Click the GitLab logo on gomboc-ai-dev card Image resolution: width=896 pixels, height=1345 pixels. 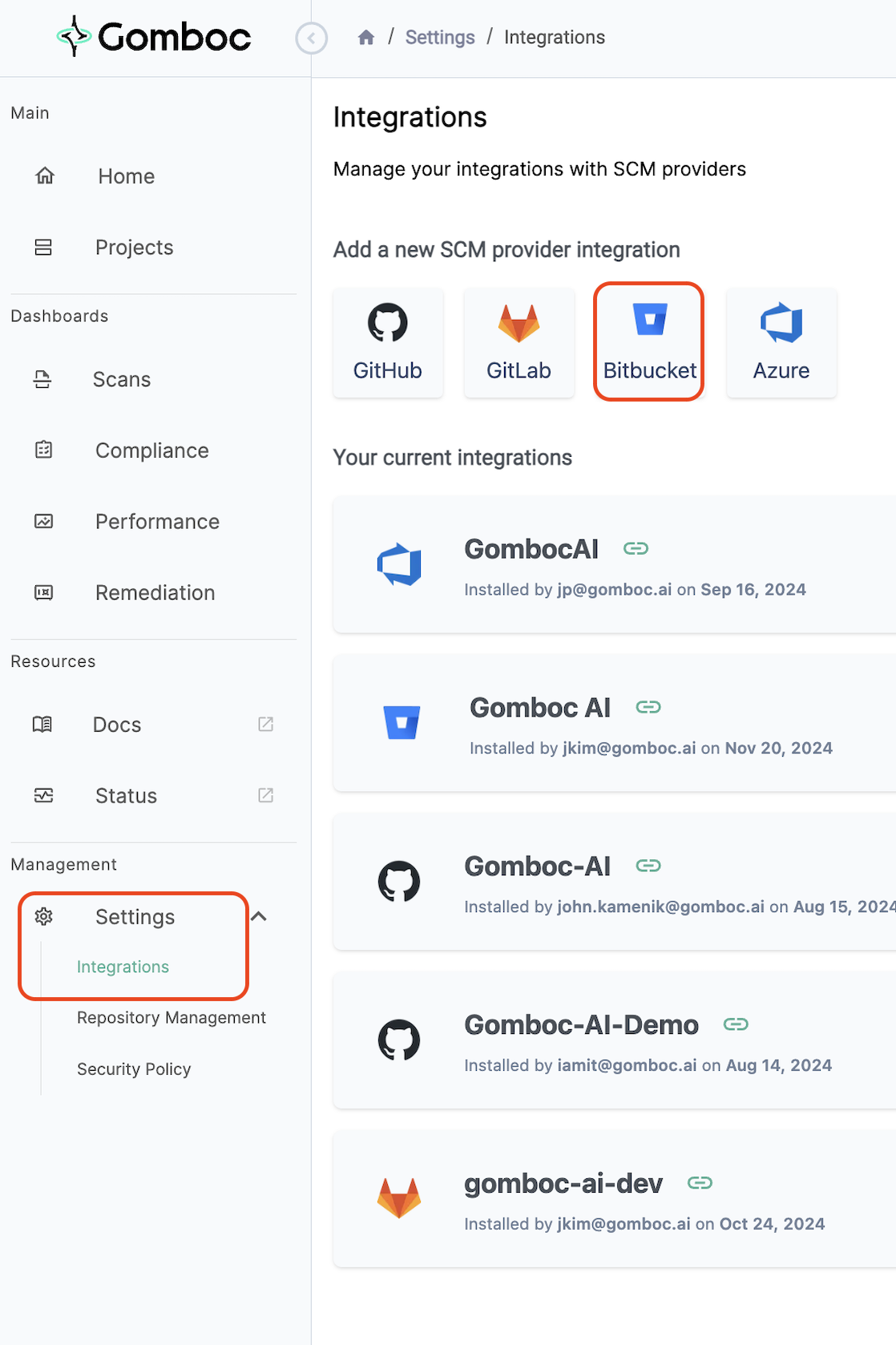pos(399,1198)
